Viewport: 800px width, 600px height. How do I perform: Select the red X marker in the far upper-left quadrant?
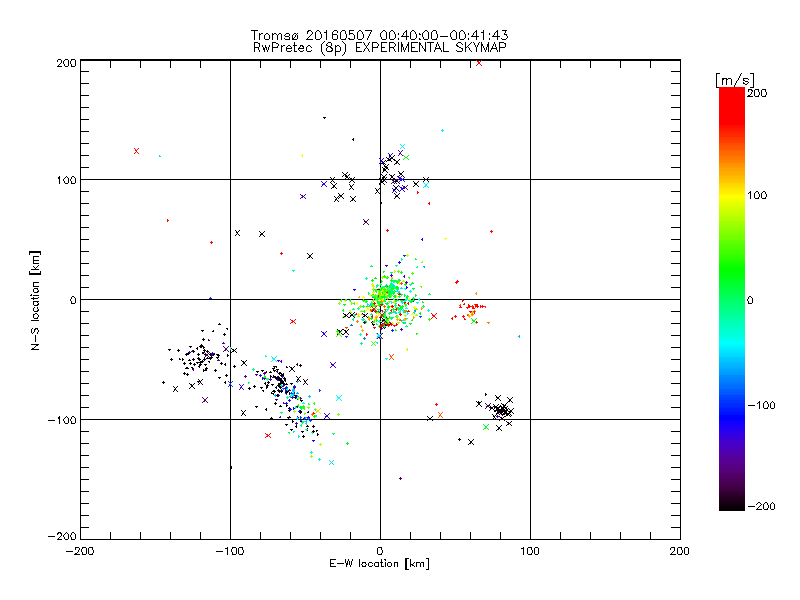coord(136,151)
